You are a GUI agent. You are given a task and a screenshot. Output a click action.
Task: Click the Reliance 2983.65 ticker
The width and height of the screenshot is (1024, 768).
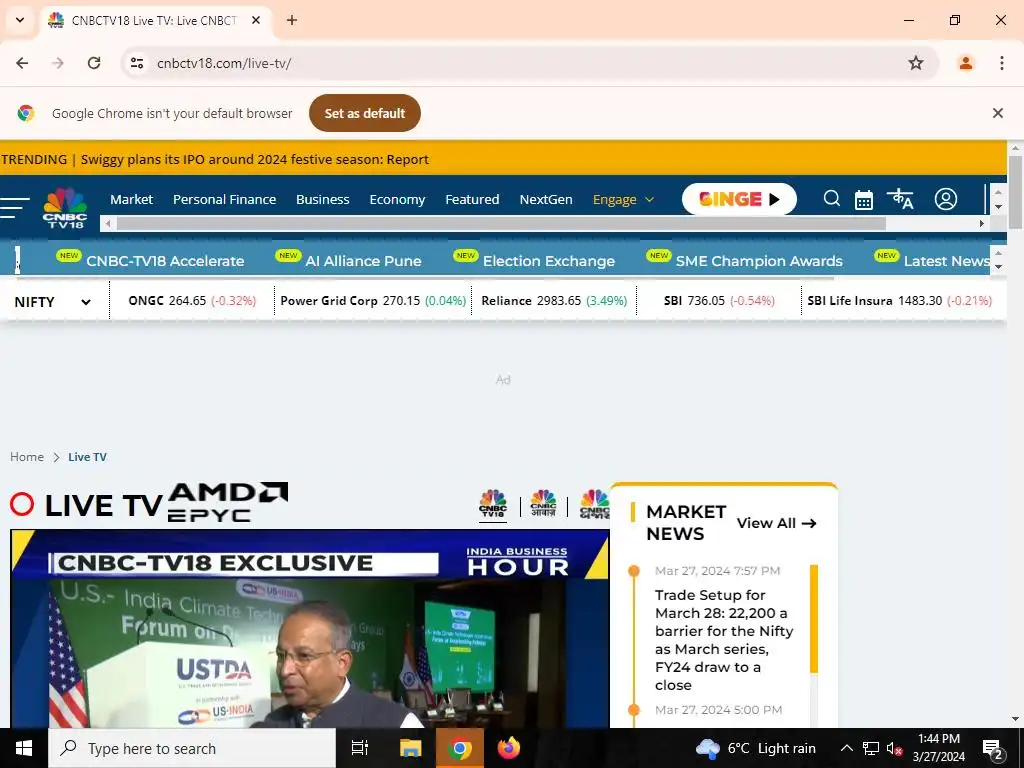click(x=554, y=300)
